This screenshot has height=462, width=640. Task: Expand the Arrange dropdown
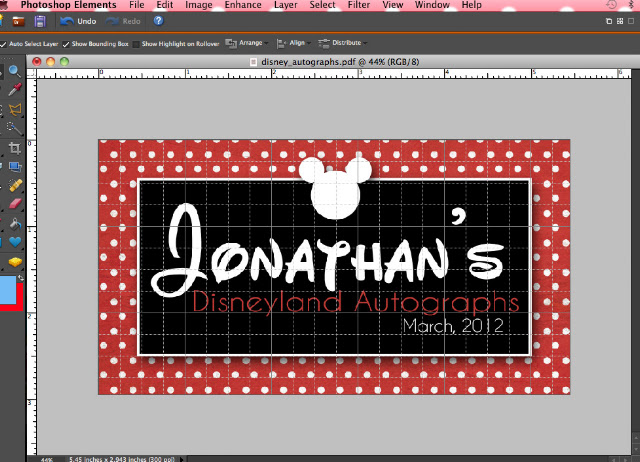tap(247, 43)
